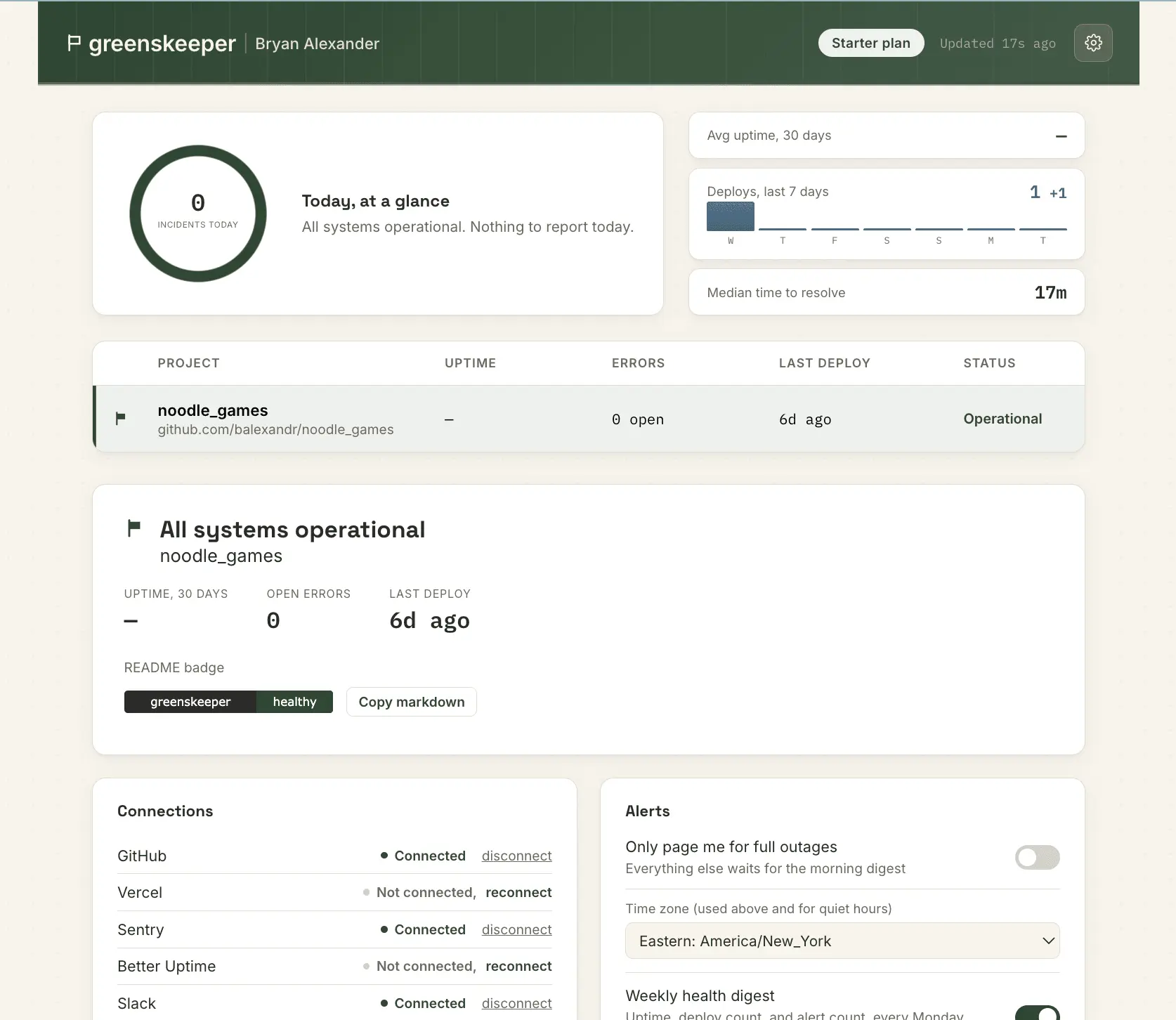
Task: Click the github.com/balexandr/noodle_games repository text
Action: coord(275,429)
